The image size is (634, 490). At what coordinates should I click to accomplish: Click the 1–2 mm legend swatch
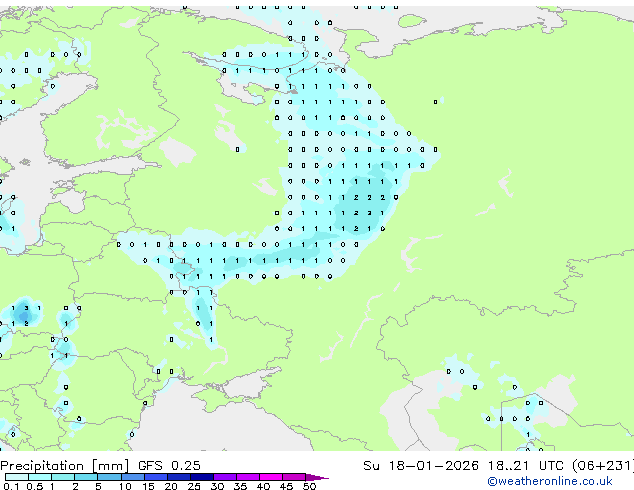pos(63,477)
